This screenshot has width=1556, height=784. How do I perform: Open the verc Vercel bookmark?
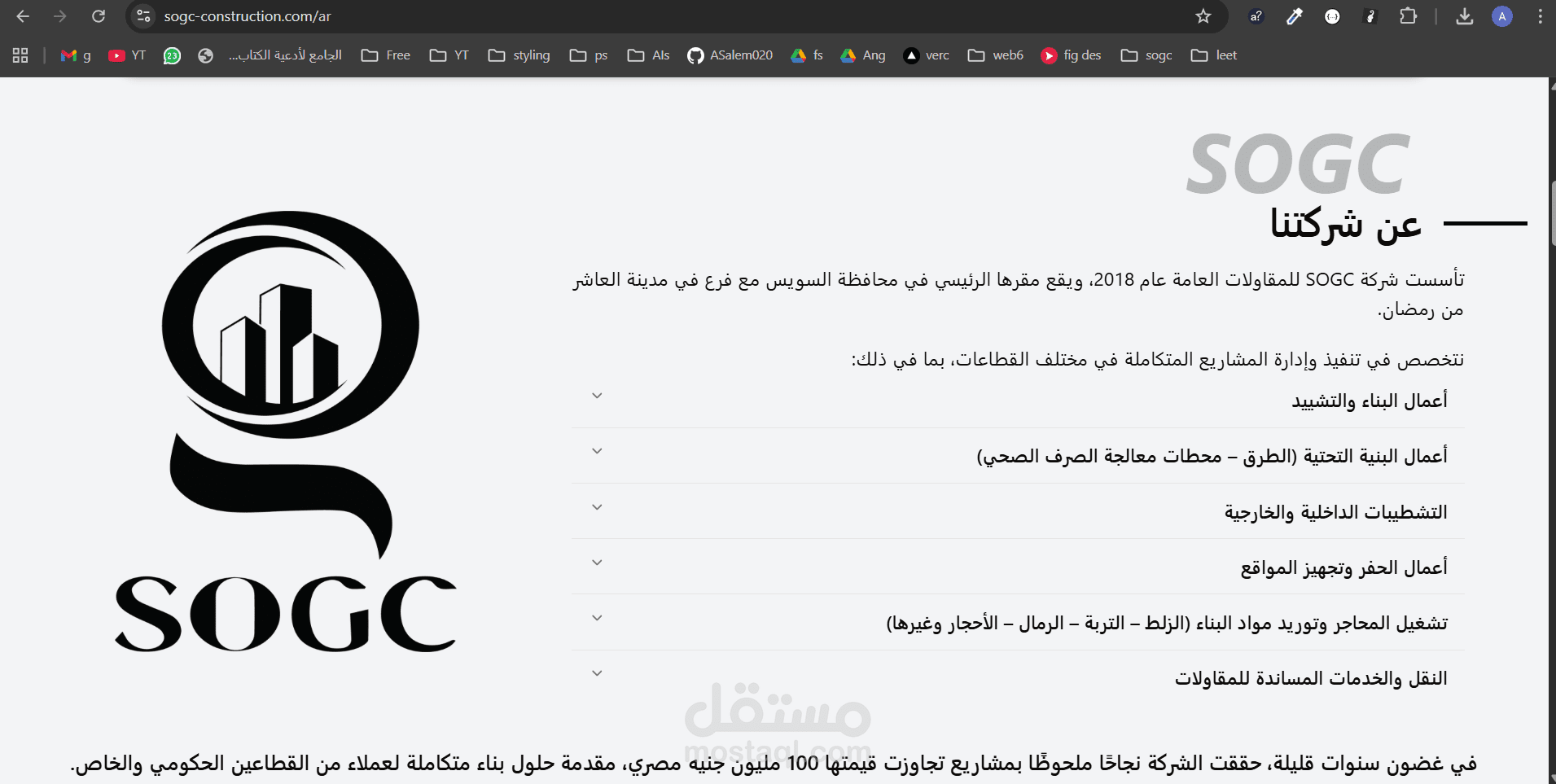pyautogui.click(x=927, y=55)
